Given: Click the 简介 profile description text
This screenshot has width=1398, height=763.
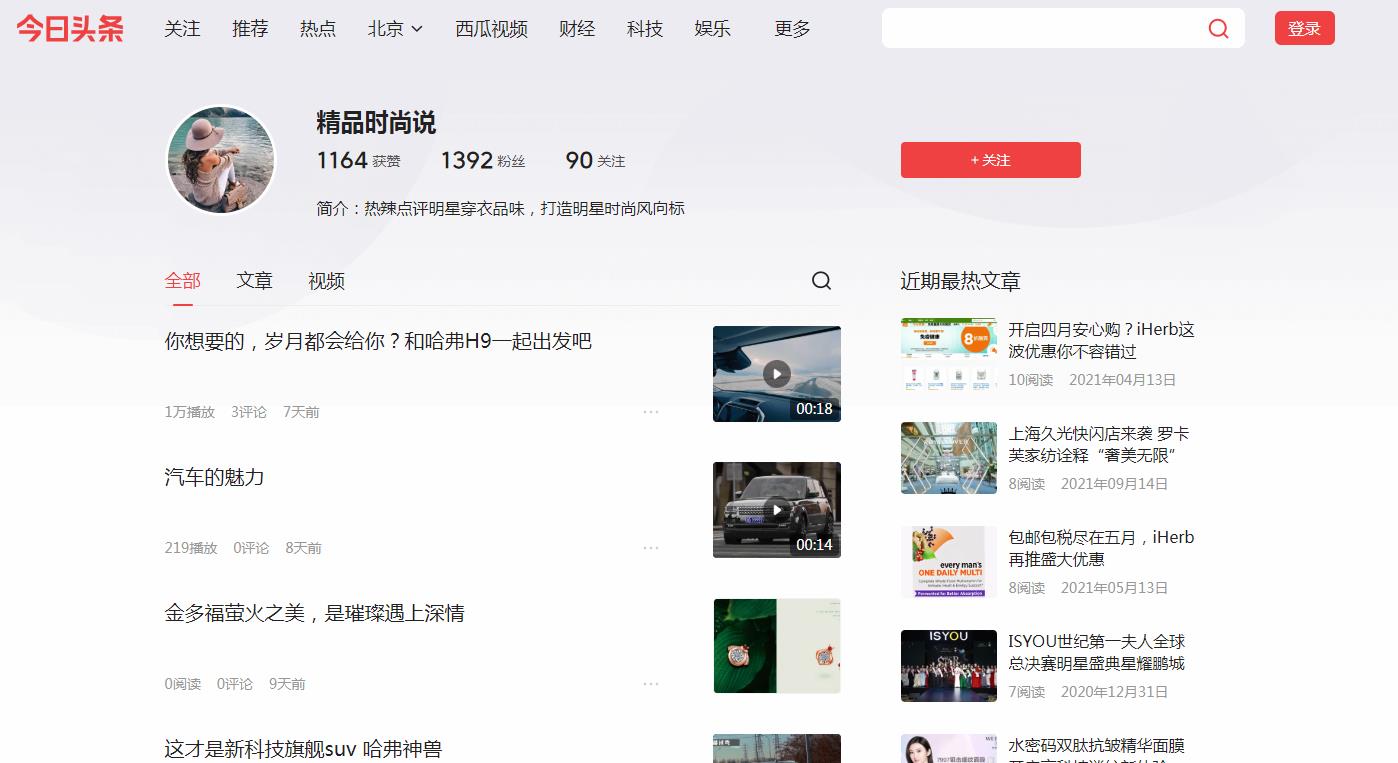Looking at the screenshot, I should [x=500, y=209].
